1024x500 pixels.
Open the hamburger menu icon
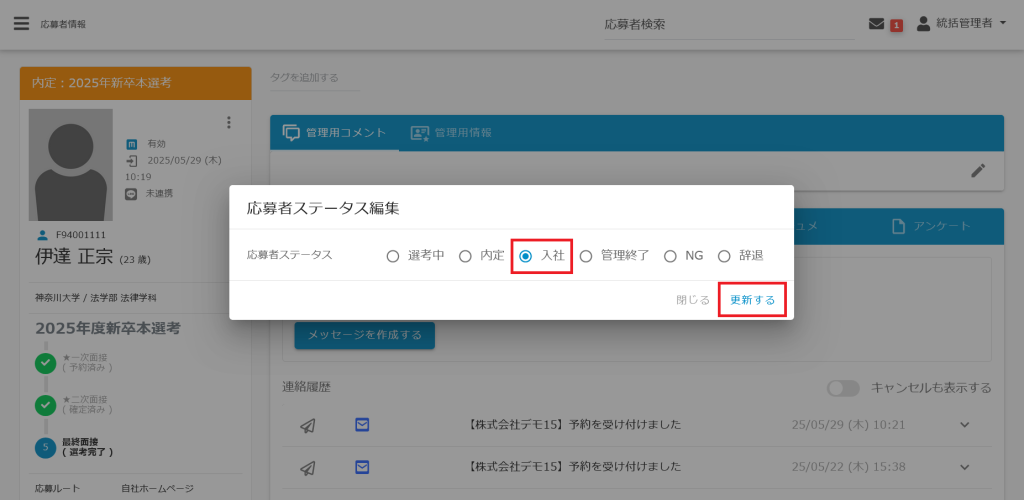21,23
